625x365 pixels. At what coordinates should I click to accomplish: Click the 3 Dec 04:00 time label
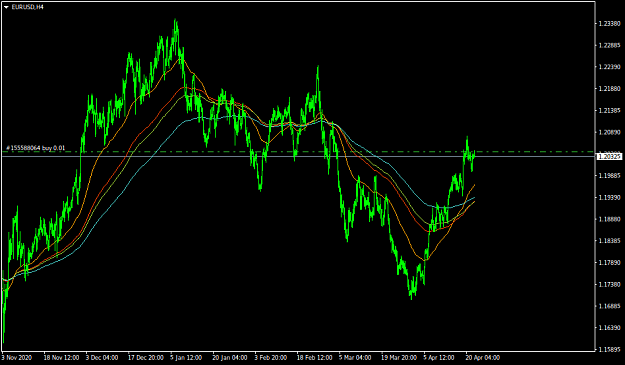(x=102, y=358)
